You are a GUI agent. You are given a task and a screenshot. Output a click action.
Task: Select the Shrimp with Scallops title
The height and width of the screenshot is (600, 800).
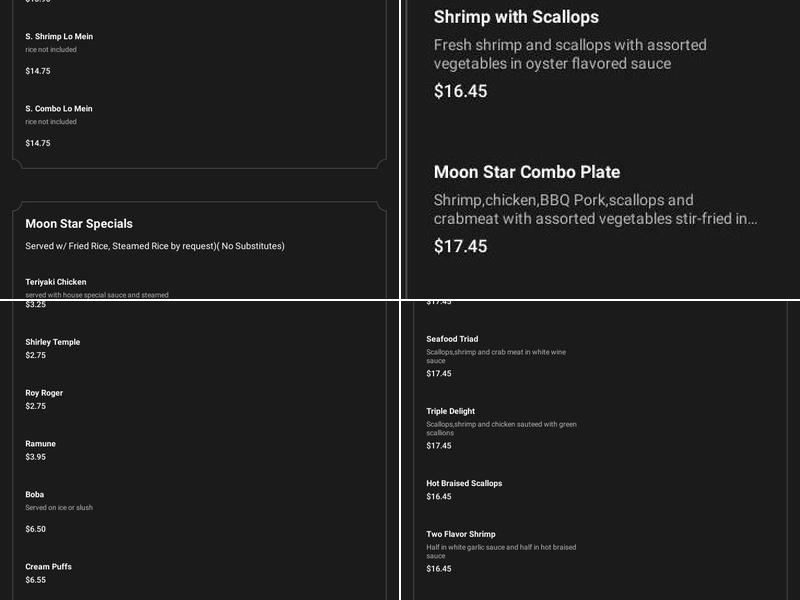point(516,17)
